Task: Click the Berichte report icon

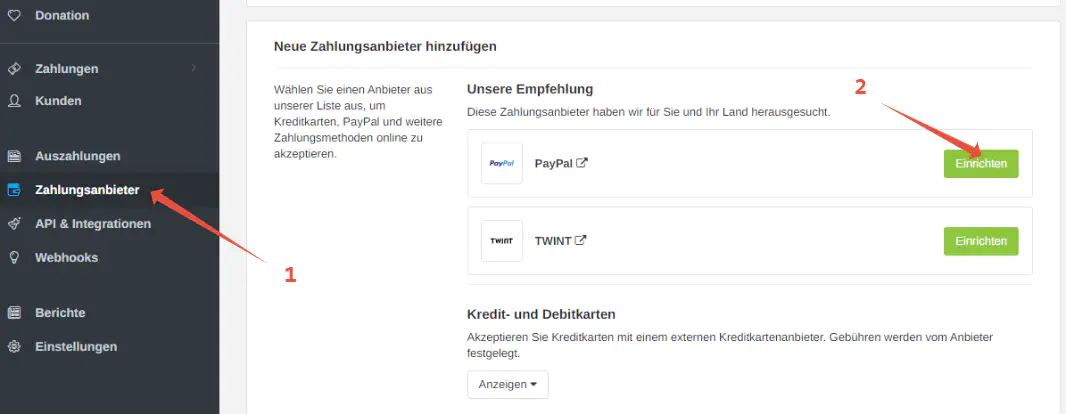Action: point(14,312)
